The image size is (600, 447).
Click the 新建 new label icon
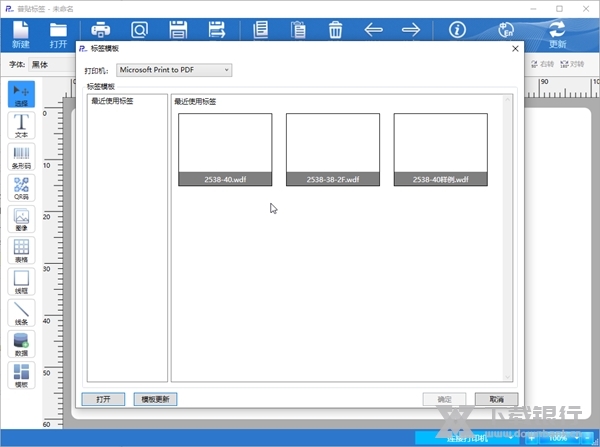tap(21, 35)
